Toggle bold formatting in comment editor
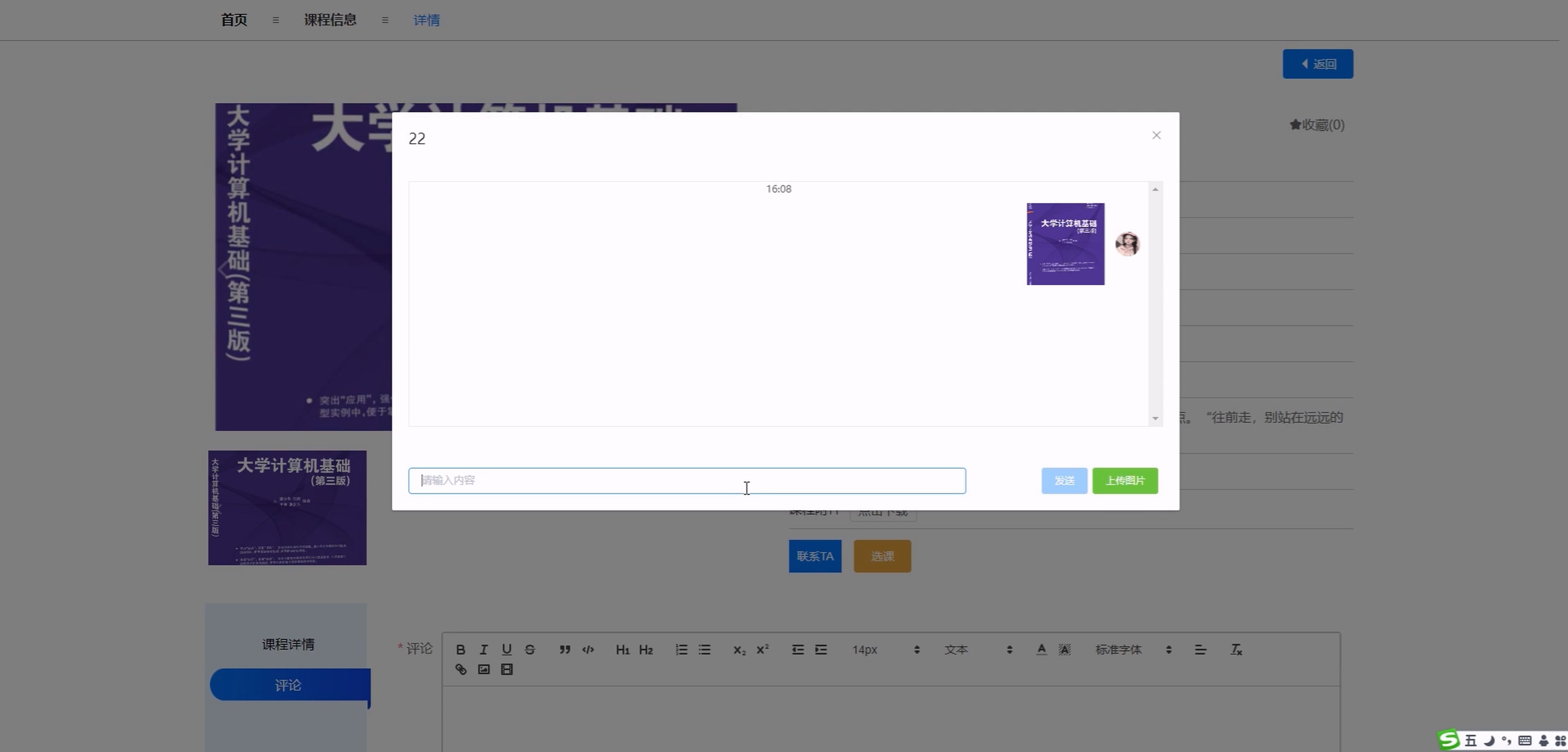This screenshot has height=752, width=1568. pos(460,650)
